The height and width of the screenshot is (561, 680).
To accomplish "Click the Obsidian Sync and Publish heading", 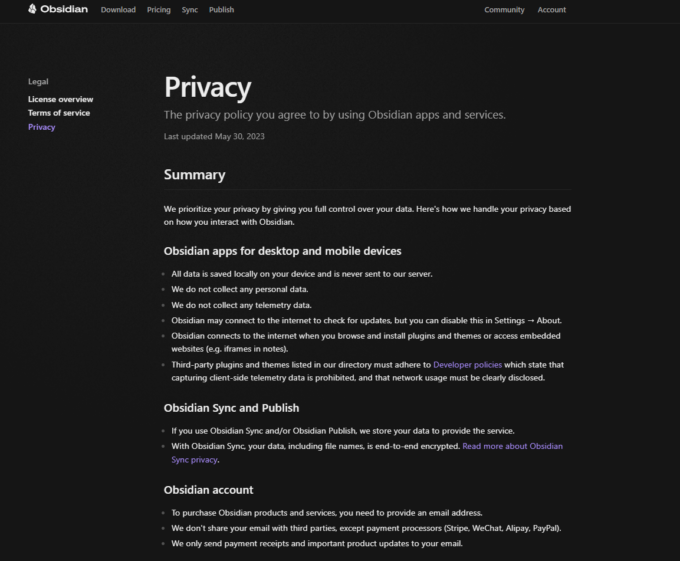I will click(231, 408).
